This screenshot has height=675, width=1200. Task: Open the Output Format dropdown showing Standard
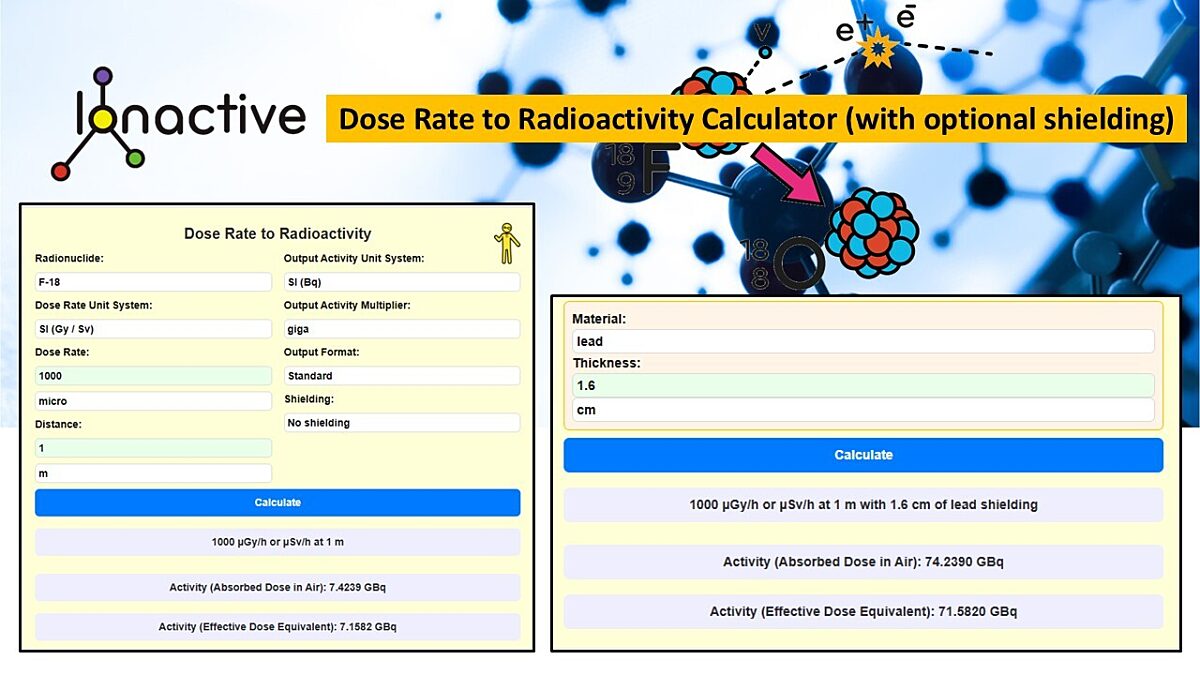click(401, 375)
